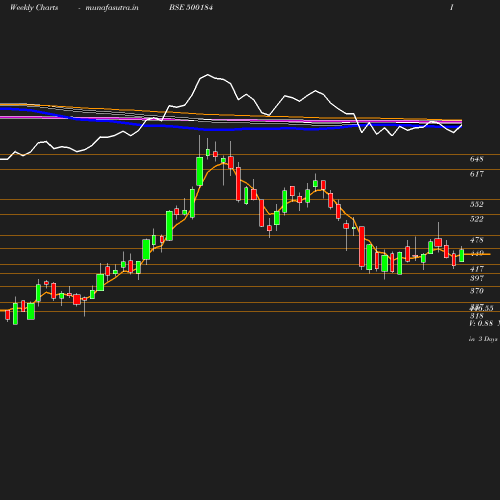The height and width of the screenshot is (500, 500).
Task: Click the last green candle on the right
Action: (462, 256)
